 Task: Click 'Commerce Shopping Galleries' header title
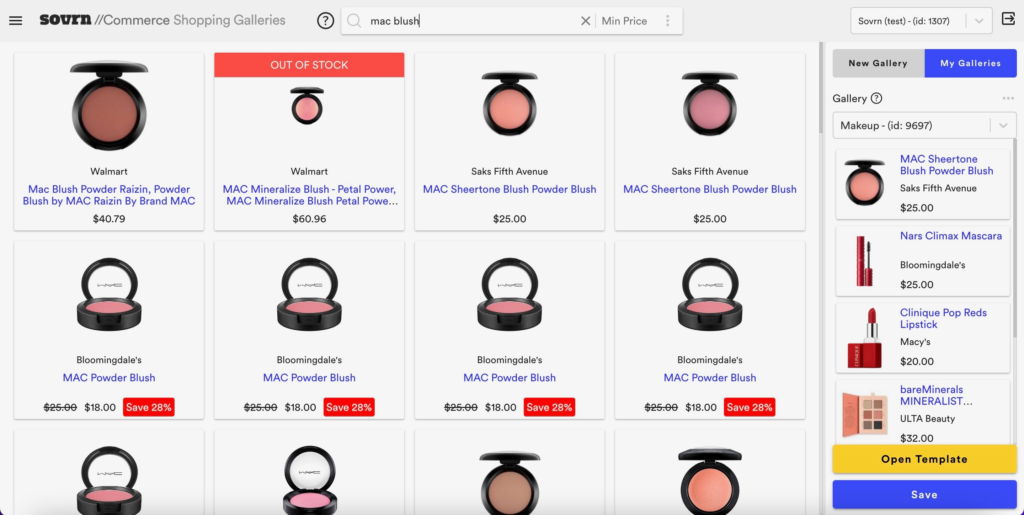tap(189, 20)
